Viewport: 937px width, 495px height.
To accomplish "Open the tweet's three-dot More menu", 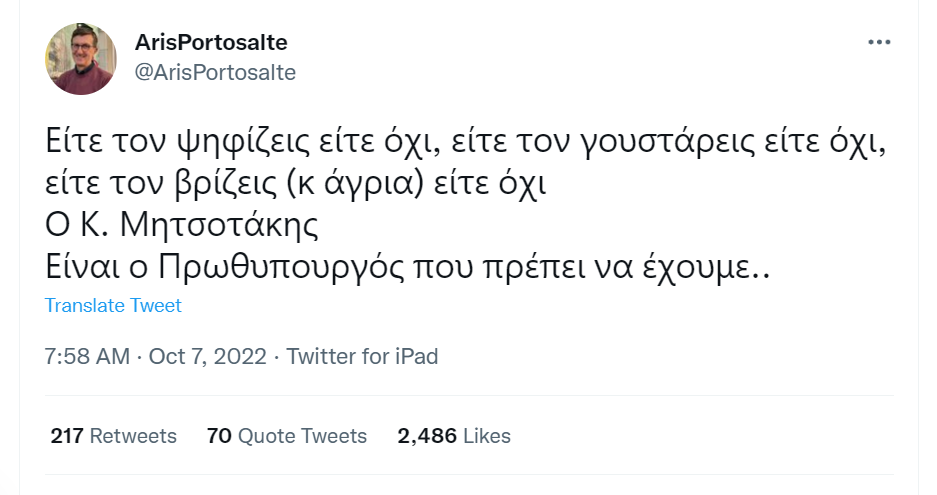I will point(878,42).
